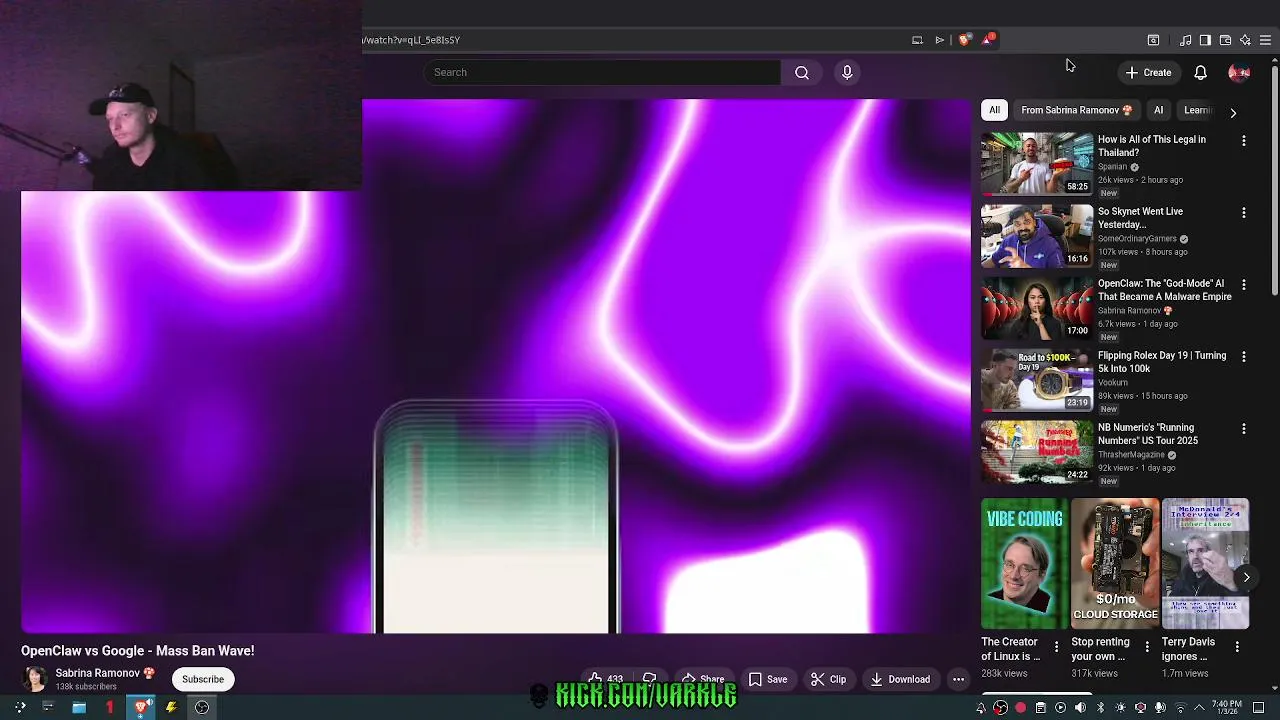Open Leo AI sparkle icon
Viewport: 1280px width, 720px height.
[x=1245, y=40]
